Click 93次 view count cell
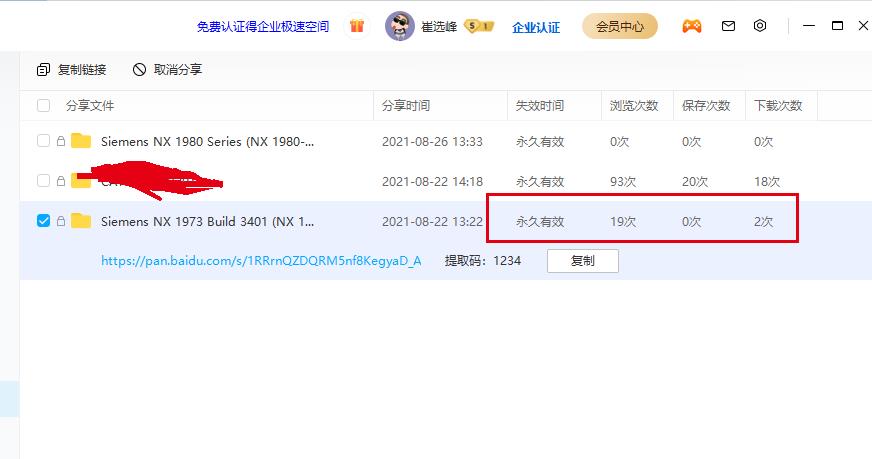872x459 pixels. [623, 182]
